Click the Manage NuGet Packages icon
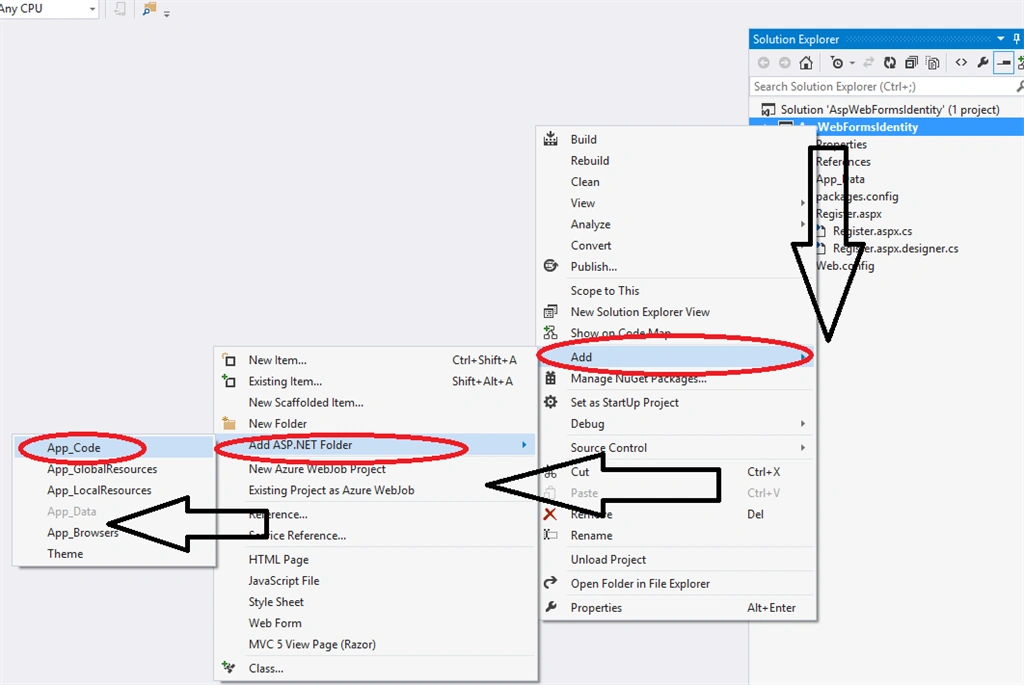1024x685 pixels. tap(551, 378)
